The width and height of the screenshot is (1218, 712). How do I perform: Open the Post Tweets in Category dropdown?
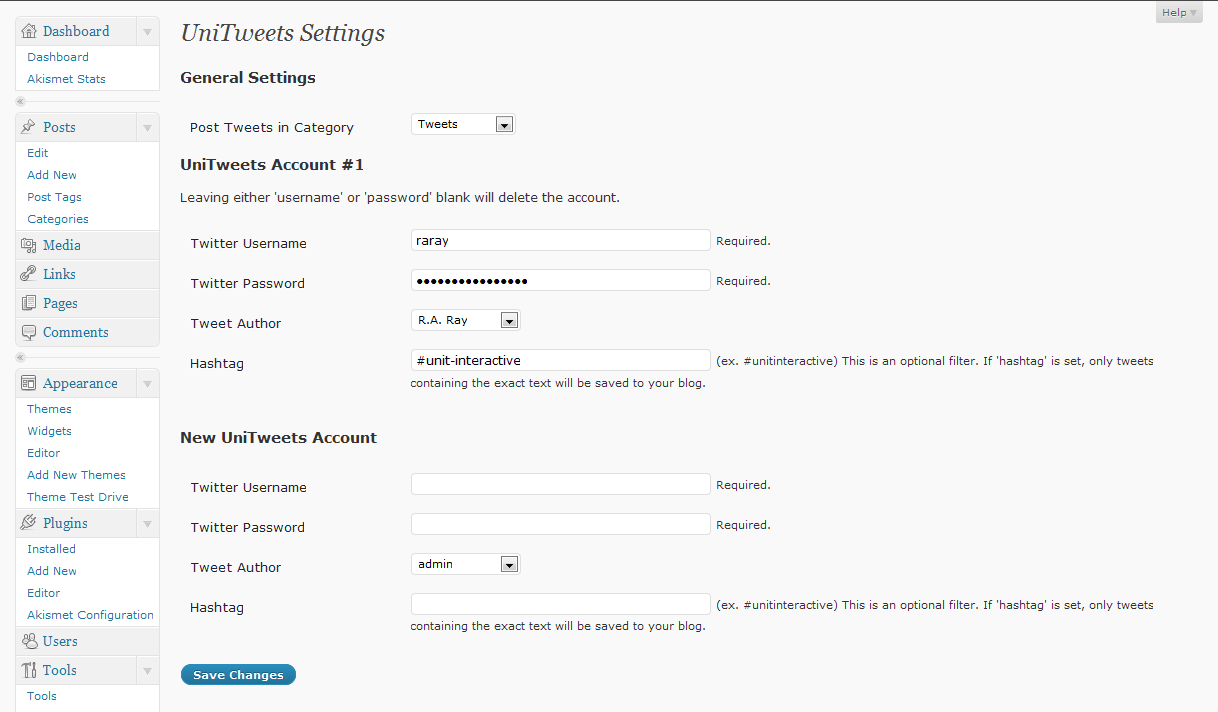(463, 124)
